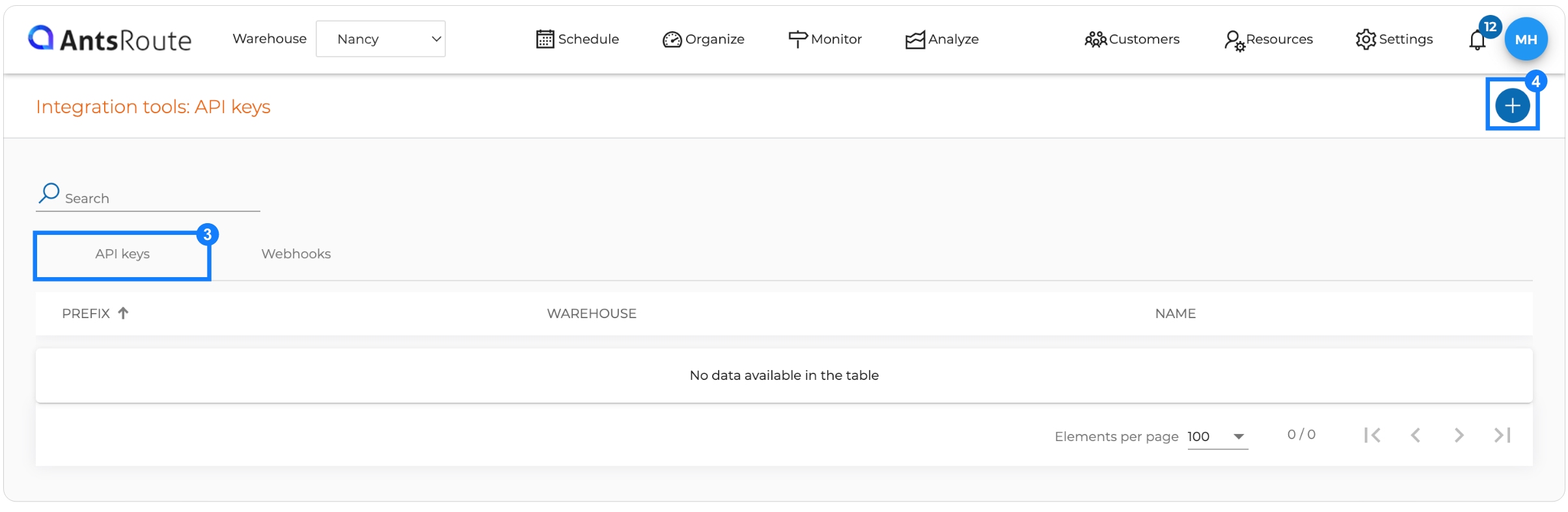Switch to the Webhooks tab

tap(296, 254)
